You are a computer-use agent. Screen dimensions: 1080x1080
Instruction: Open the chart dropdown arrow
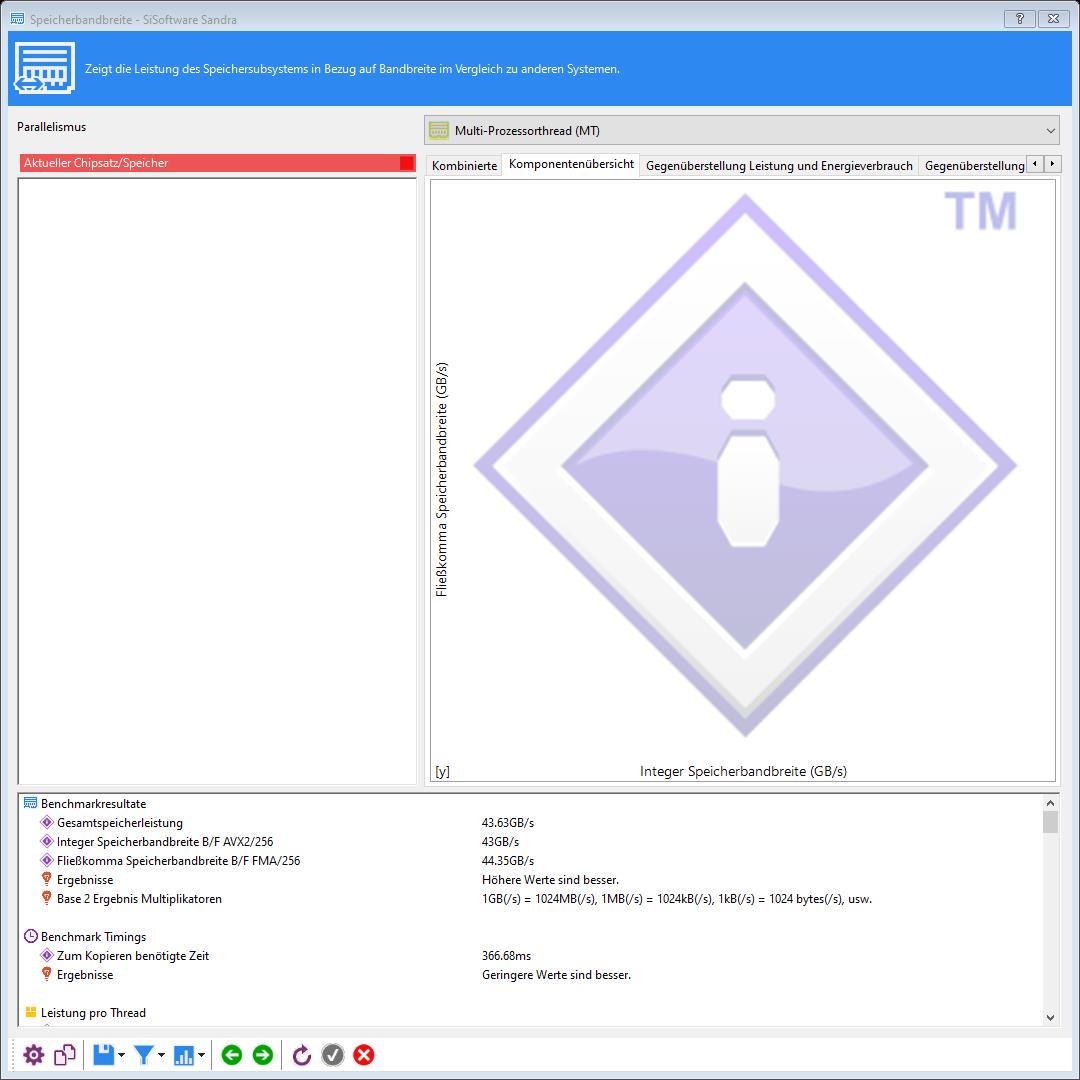click(202, 1055)
